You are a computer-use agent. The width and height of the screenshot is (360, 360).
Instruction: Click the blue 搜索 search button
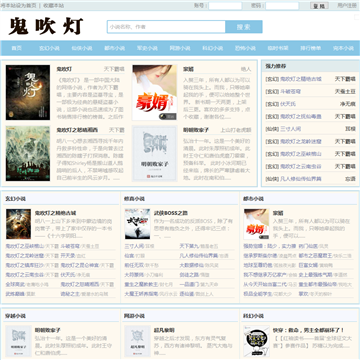pos(244,27)
